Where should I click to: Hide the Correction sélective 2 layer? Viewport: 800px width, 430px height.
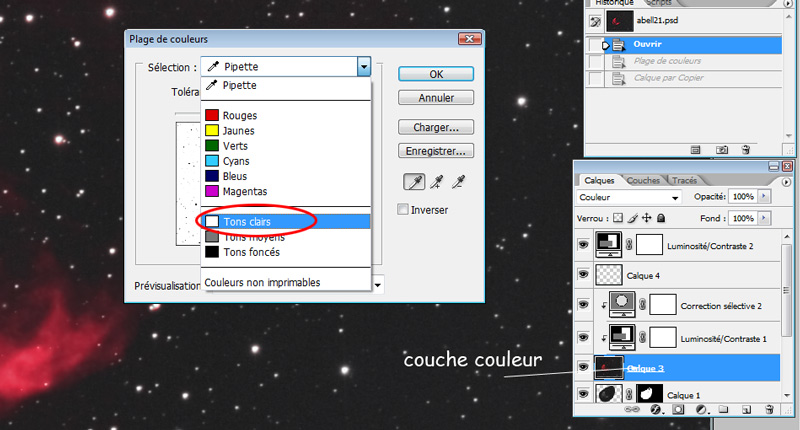583,305
